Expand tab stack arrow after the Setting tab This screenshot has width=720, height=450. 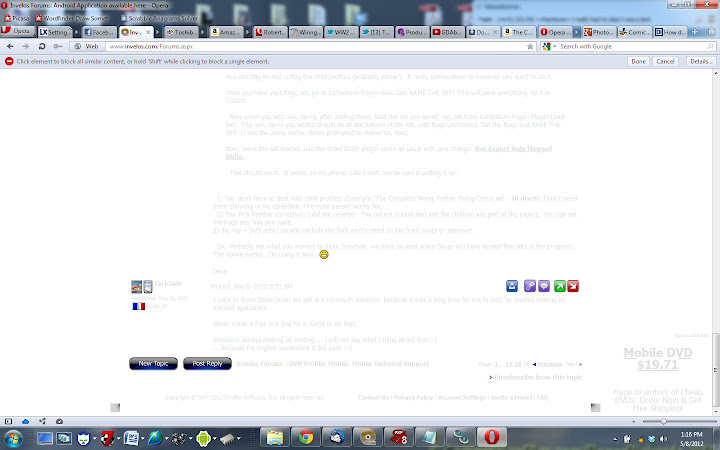pos(77,33)
